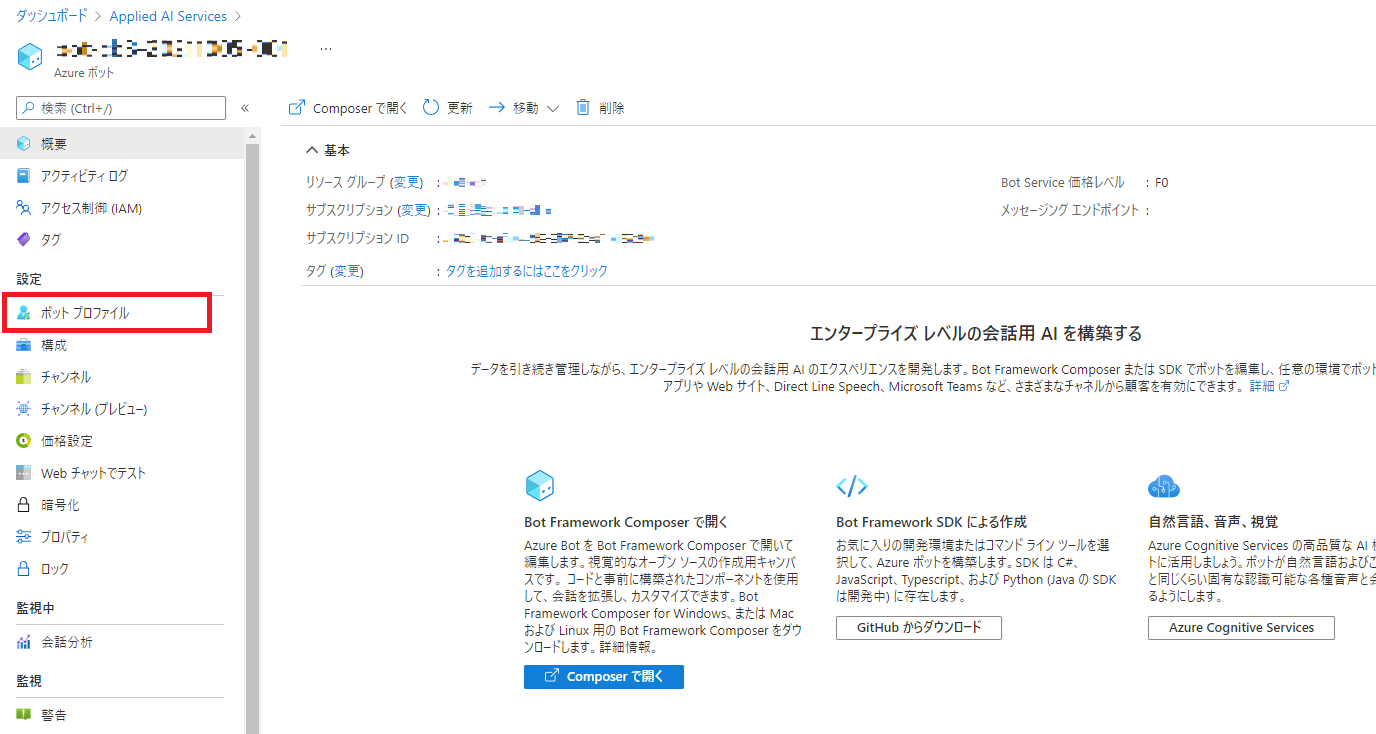Open アクセス制御 (IAM) page
The image size is (1376, 734).
pos(91,208)
